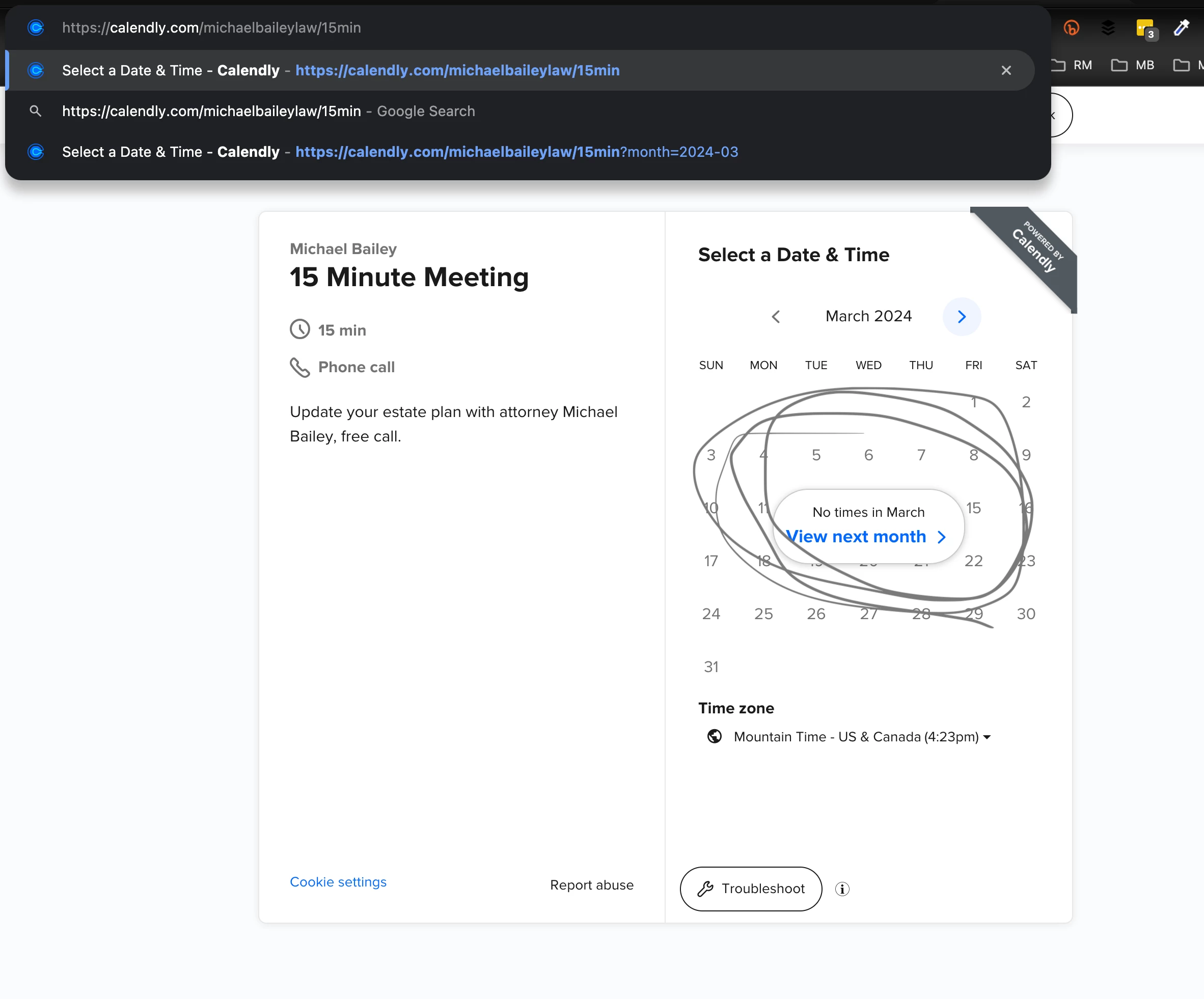Remove the first Calendly suggestion with X
Image resolution: width=1204 pixels, height=999 pixels.
(1006, 70)
